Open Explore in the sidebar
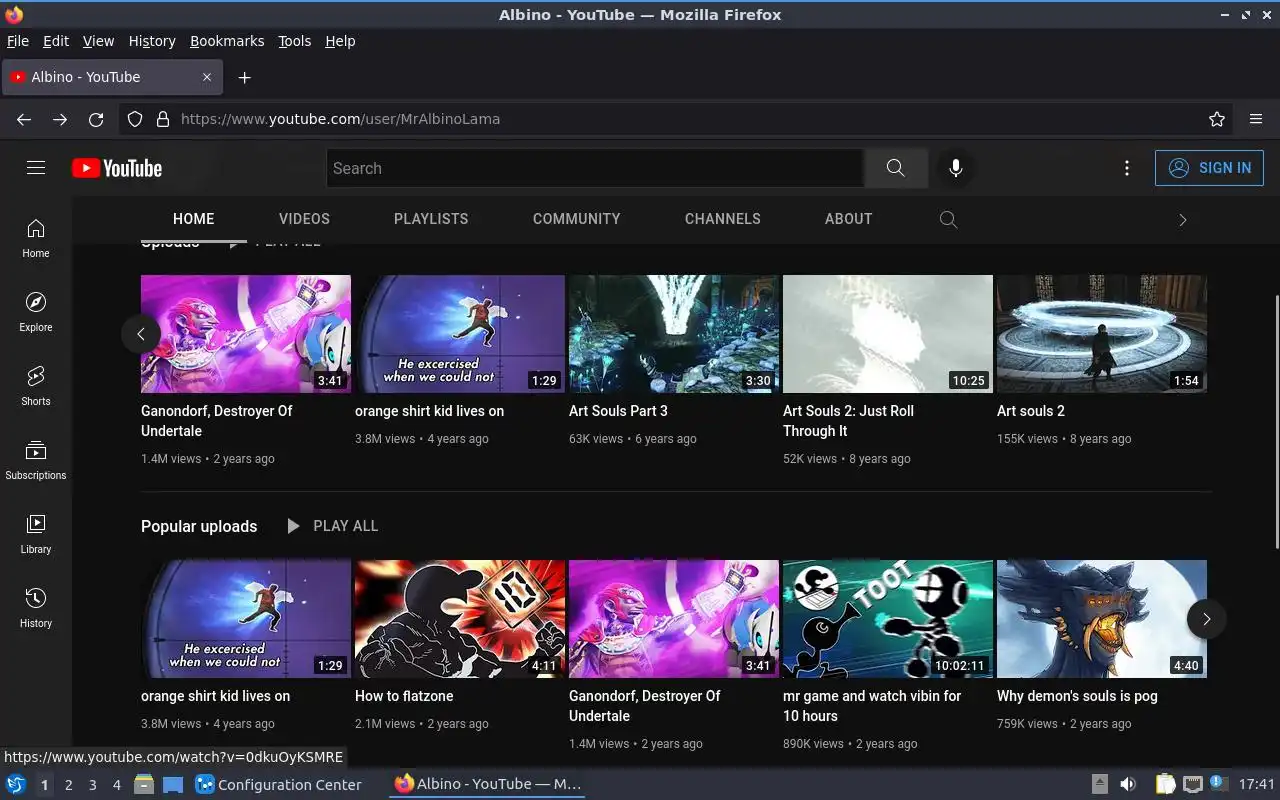1280x800 pixels. coord(36,312)
